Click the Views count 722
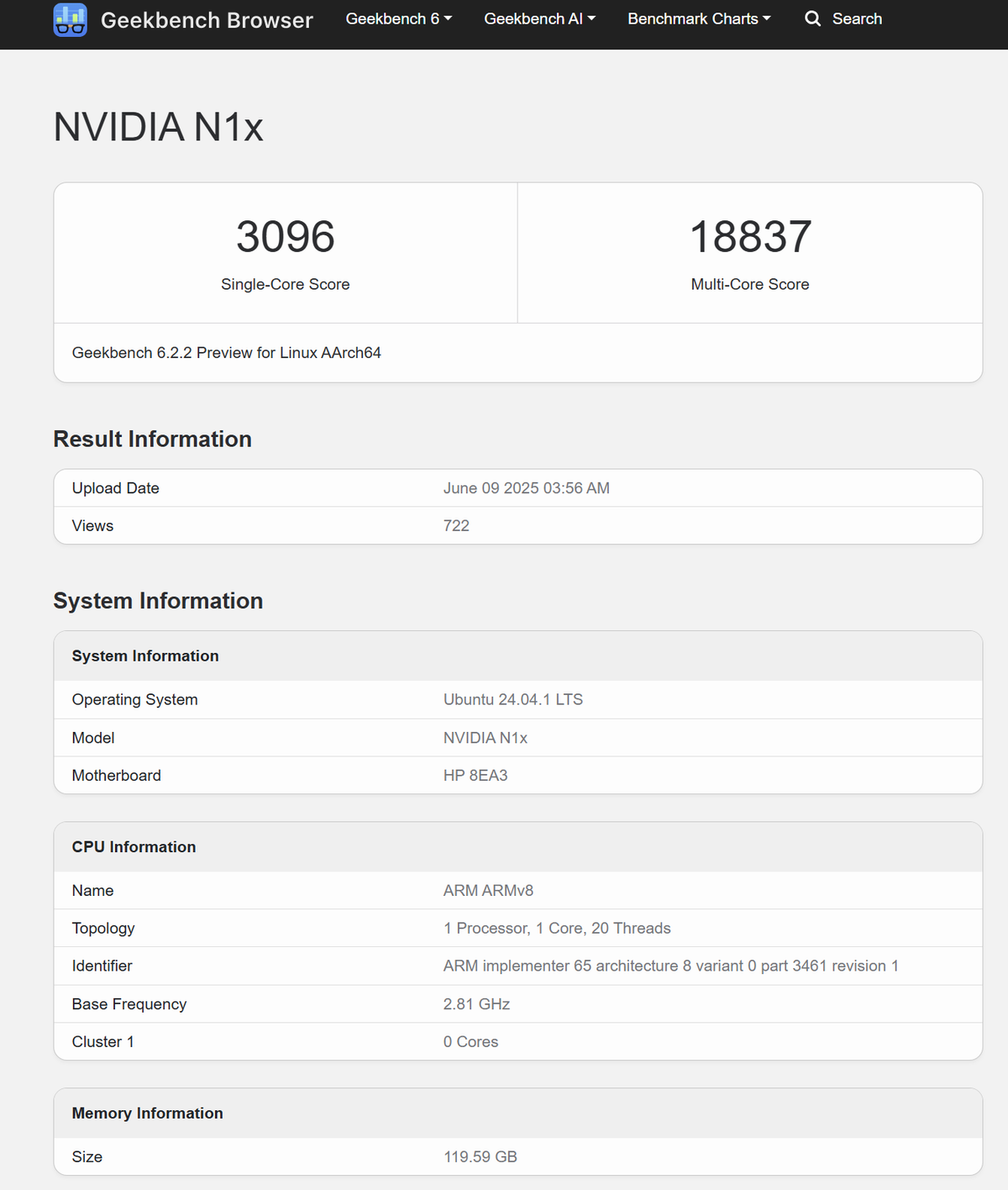1008x1190 pixels. pyautogui.click(x=456, y=525)
